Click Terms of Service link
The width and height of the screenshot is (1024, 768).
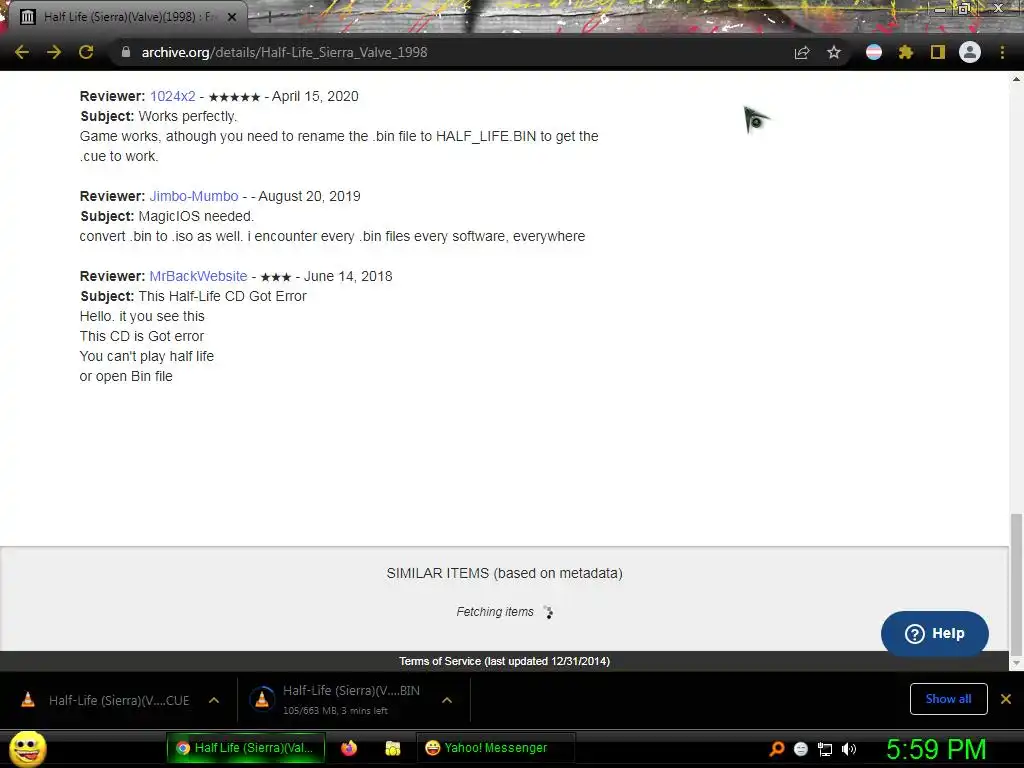504,662
